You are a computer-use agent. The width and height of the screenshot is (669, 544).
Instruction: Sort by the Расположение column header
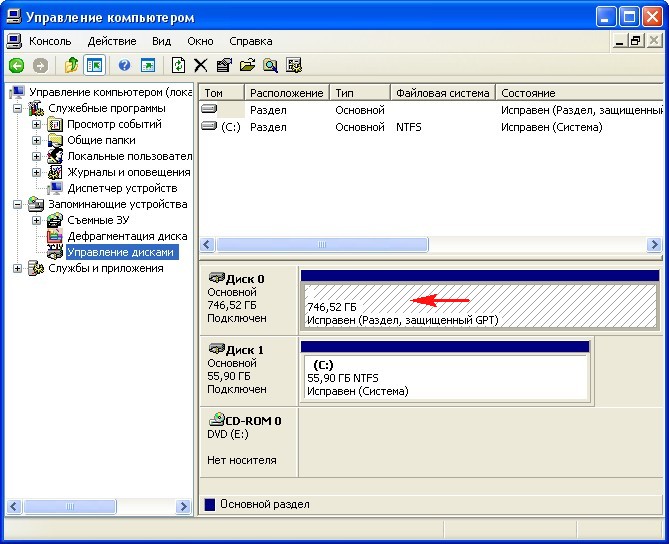click(x=287, y=93)
